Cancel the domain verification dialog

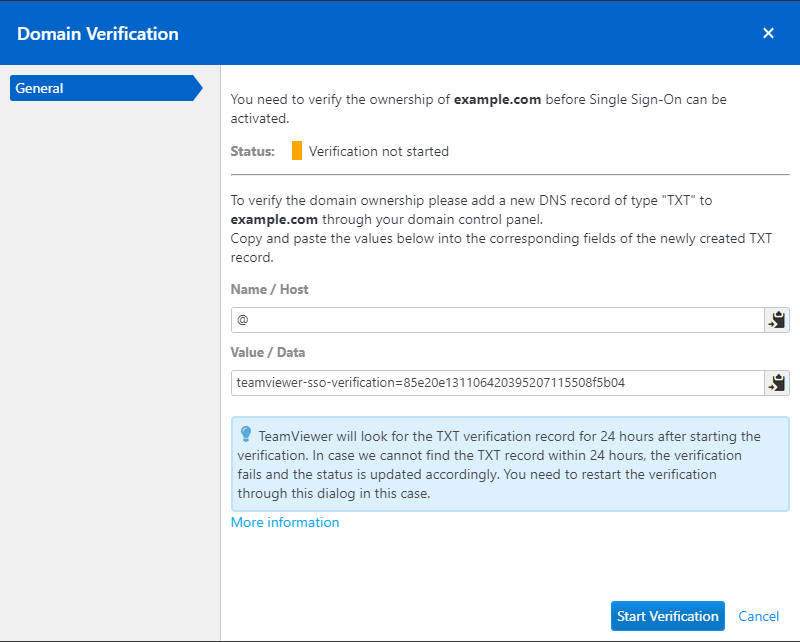[x=758, y=616]
